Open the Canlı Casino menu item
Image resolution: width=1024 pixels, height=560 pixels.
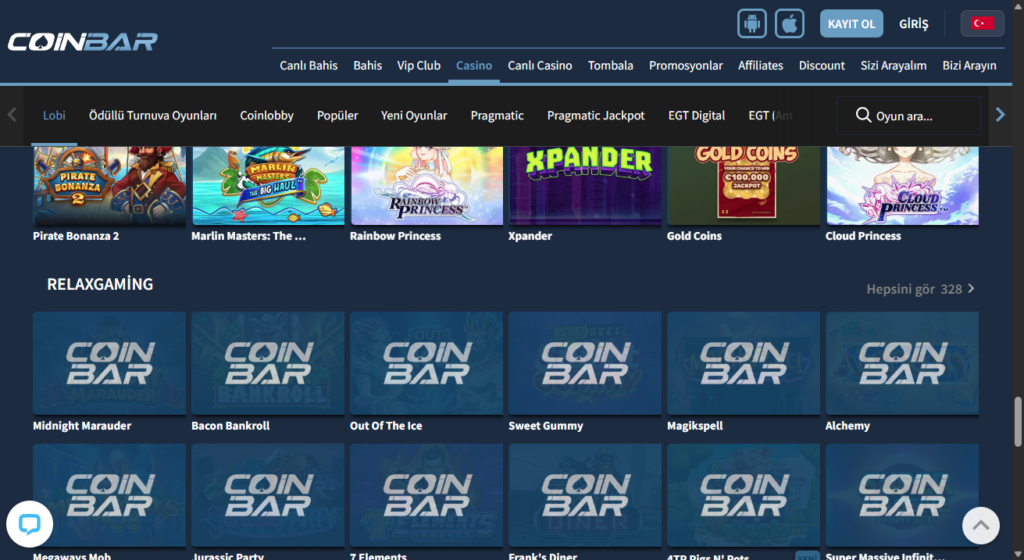(539, 65)
